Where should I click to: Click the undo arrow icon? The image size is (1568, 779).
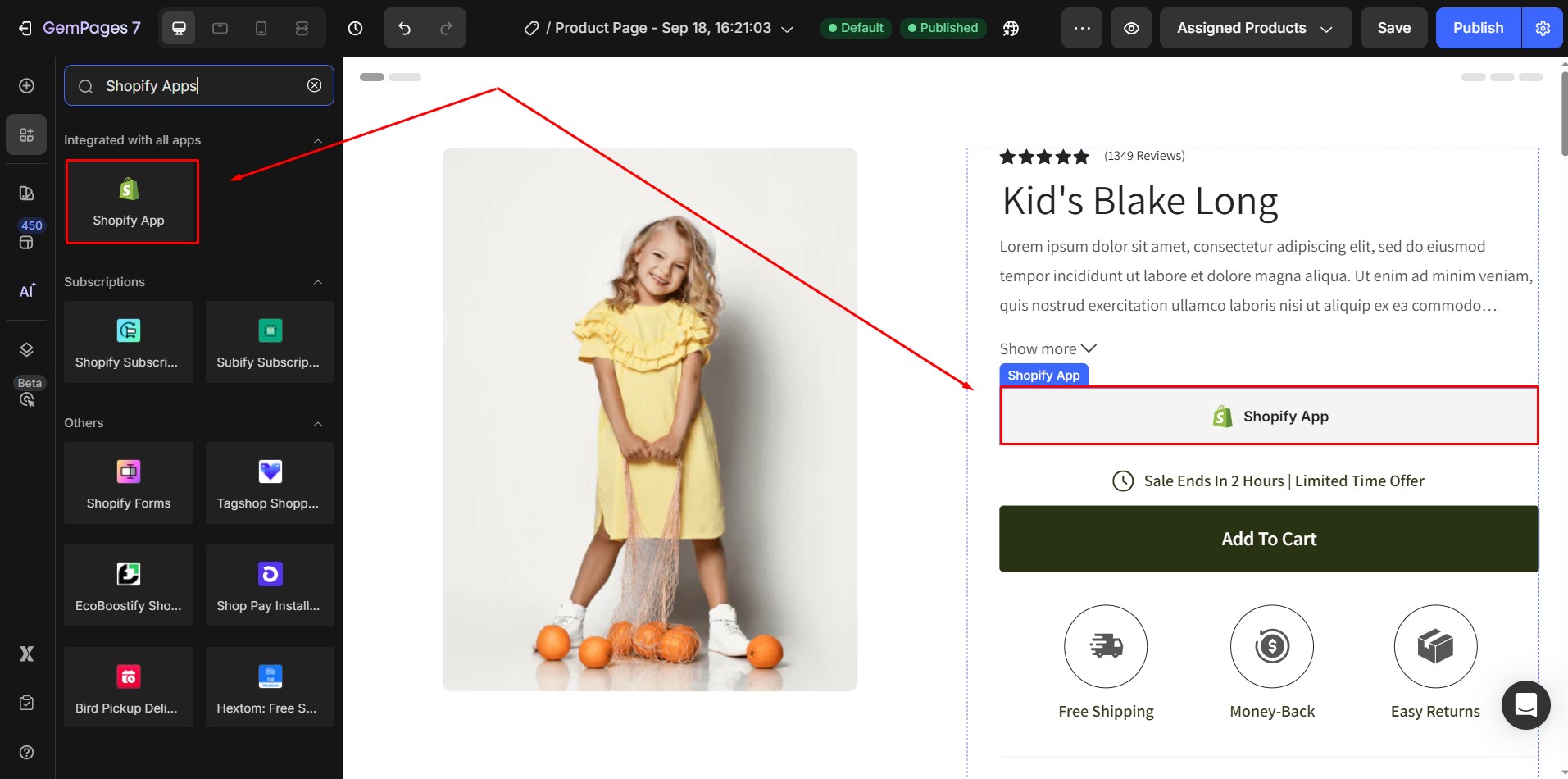[x=404, y=29]
